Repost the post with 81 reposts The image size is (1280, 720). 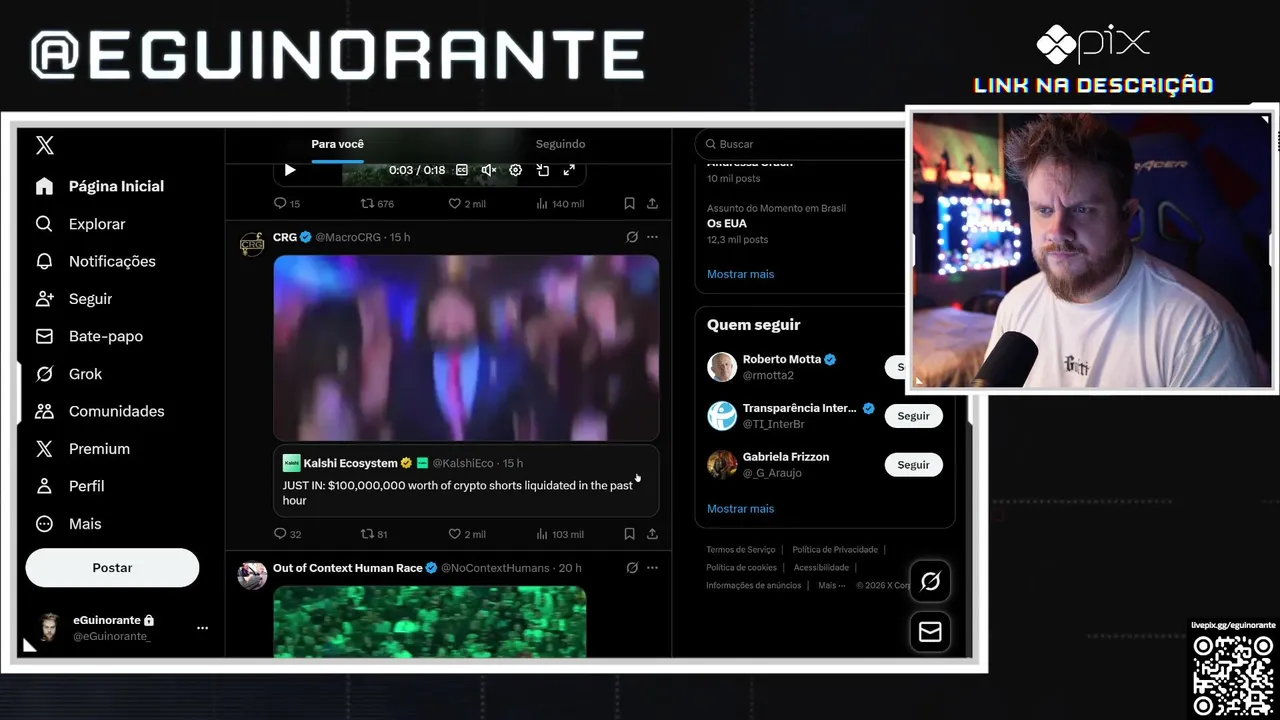click(x=374, y=534)
